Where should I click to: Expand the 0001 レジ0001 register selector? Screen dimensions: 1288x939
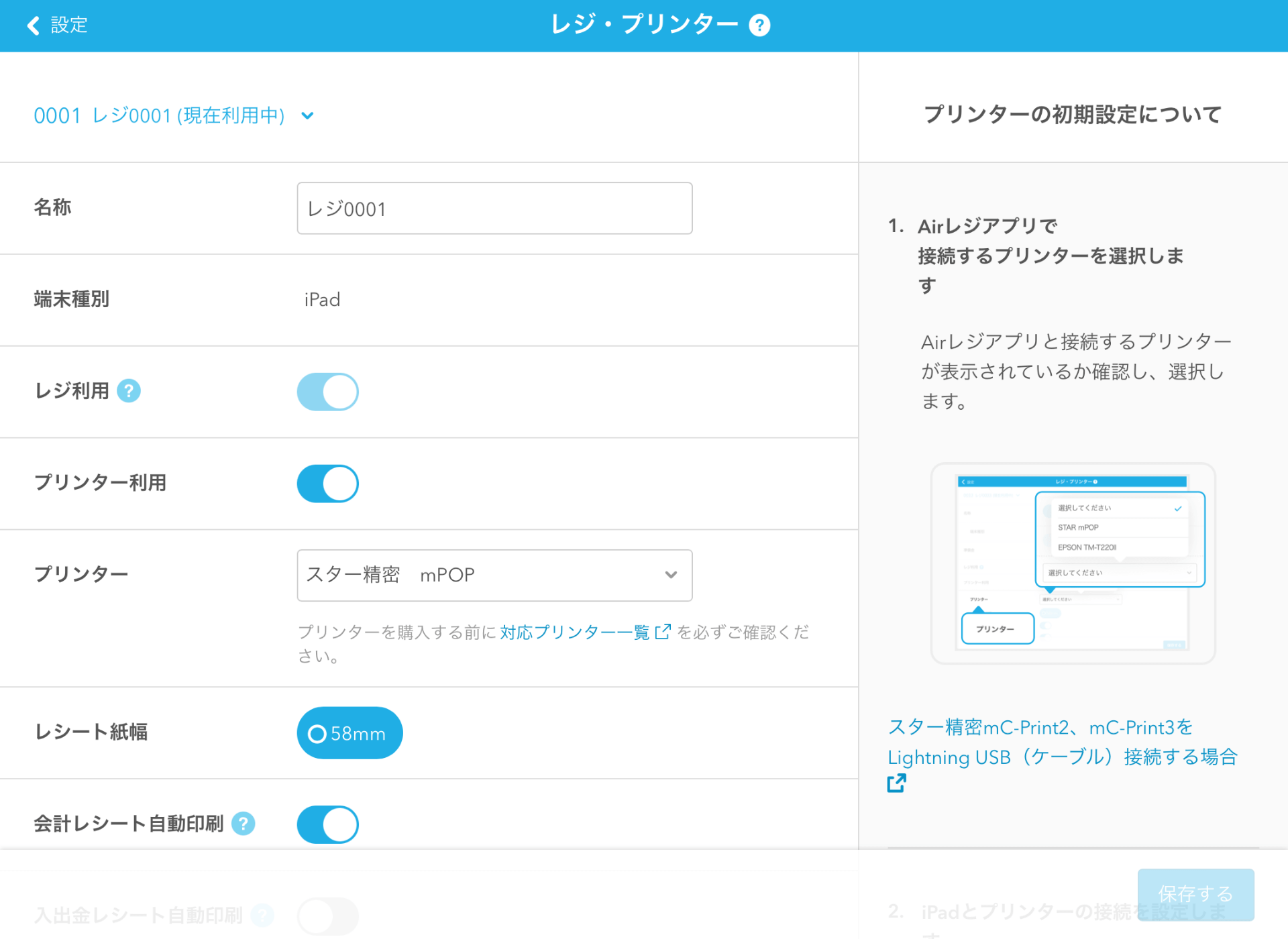(174, 115)
